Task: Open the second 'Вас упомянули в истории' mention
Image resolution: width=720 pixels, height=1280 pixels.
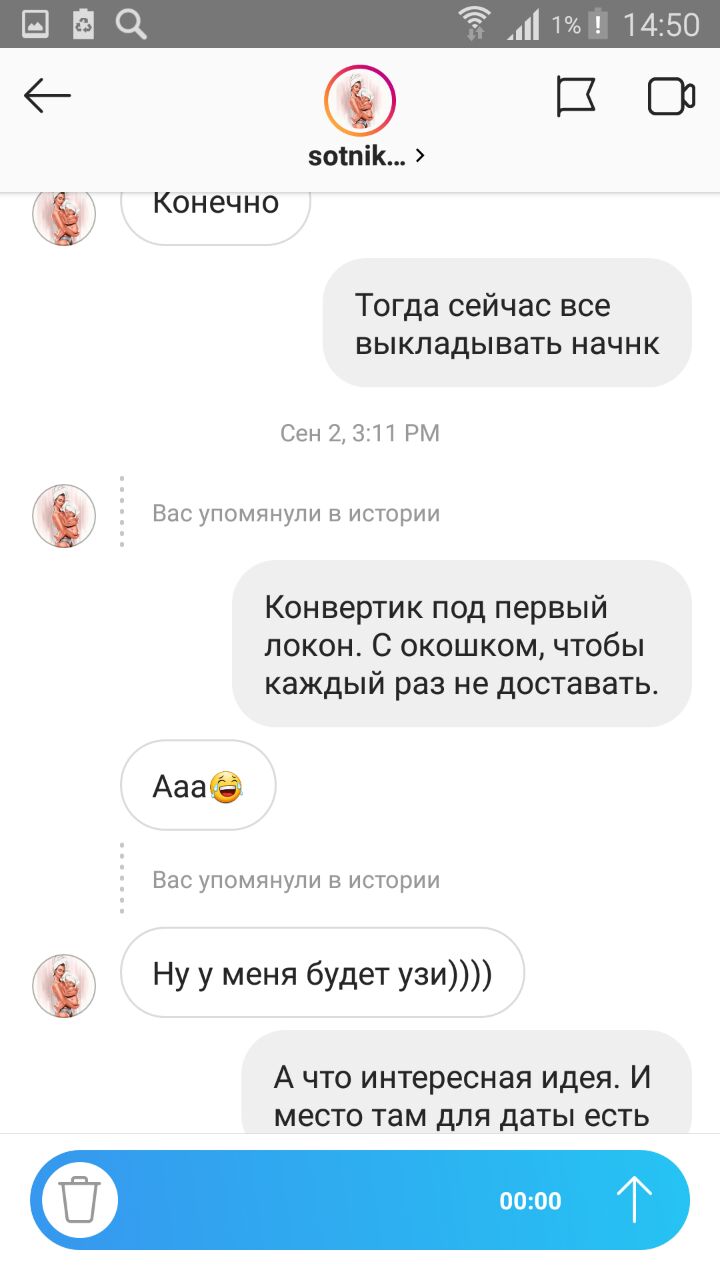Action: 296,880
